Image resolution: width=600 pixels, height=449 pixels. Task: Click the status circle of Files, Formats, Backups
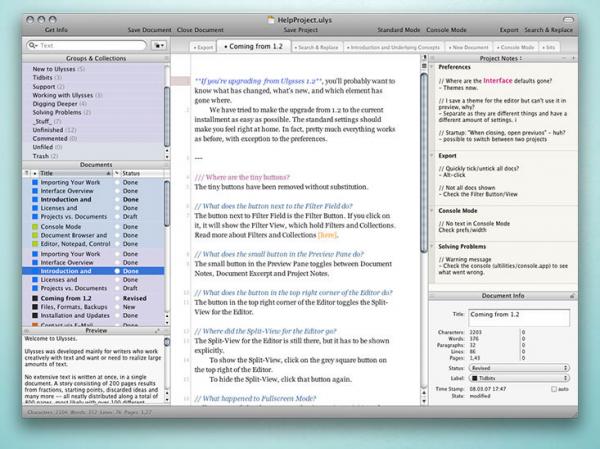point(117,307)
